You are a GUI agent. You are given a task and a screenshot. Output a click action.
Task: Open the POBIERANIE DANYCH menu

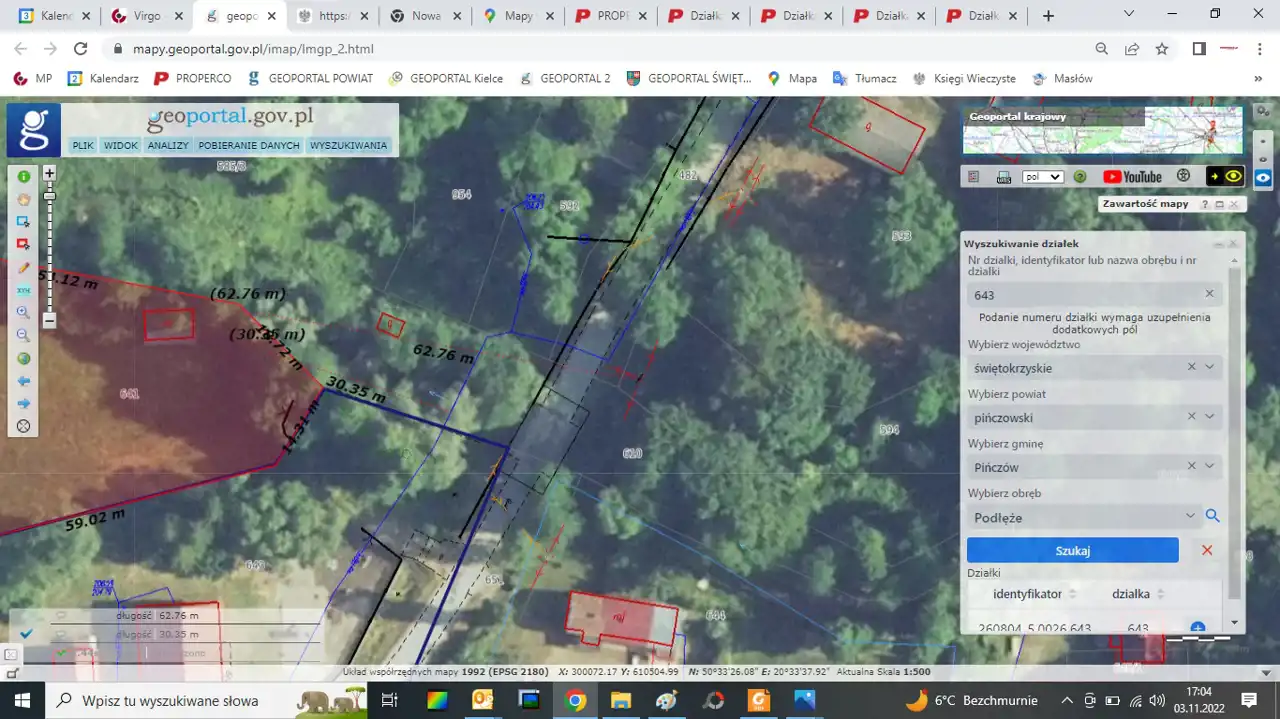click(x=249, y=146)
